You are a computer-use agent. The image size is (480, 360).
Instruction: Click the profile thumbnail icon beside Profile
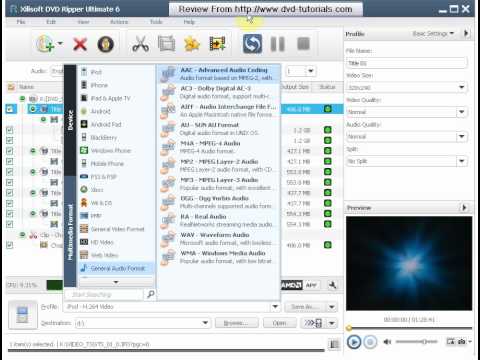[22, 315]
